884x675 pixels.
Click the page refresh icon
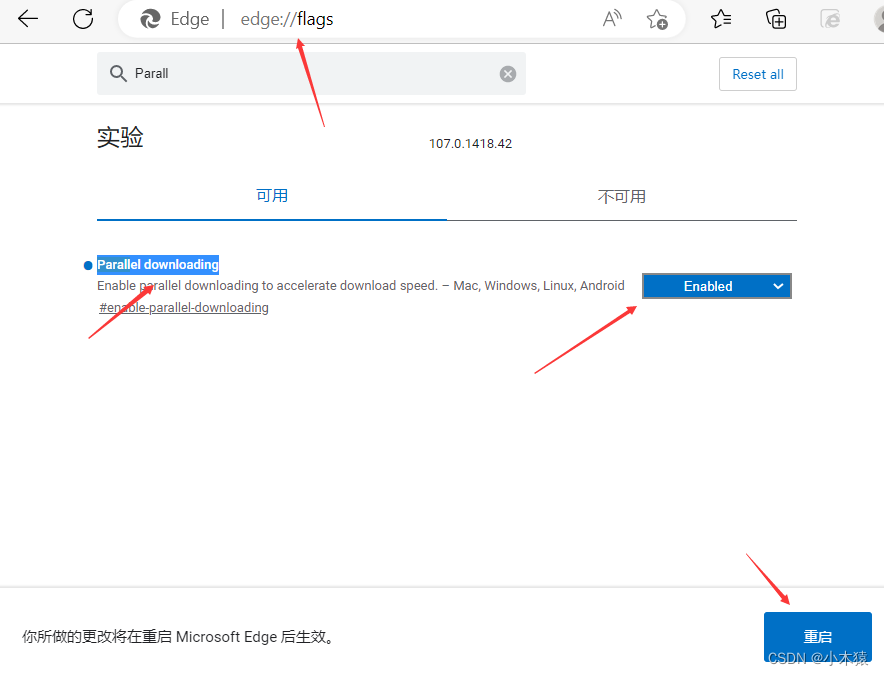click(82, 18)
